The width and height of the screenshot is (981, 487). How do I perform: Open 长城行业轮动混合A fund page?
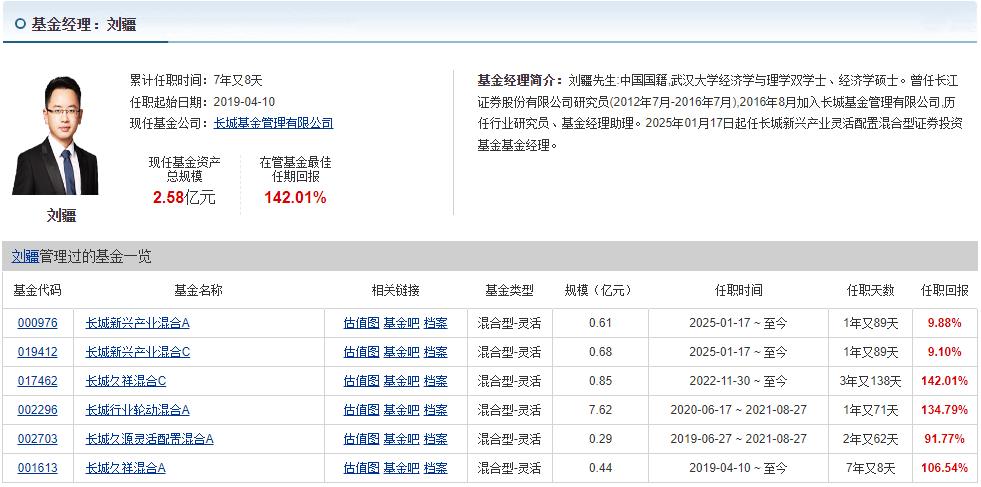point(138,410)
